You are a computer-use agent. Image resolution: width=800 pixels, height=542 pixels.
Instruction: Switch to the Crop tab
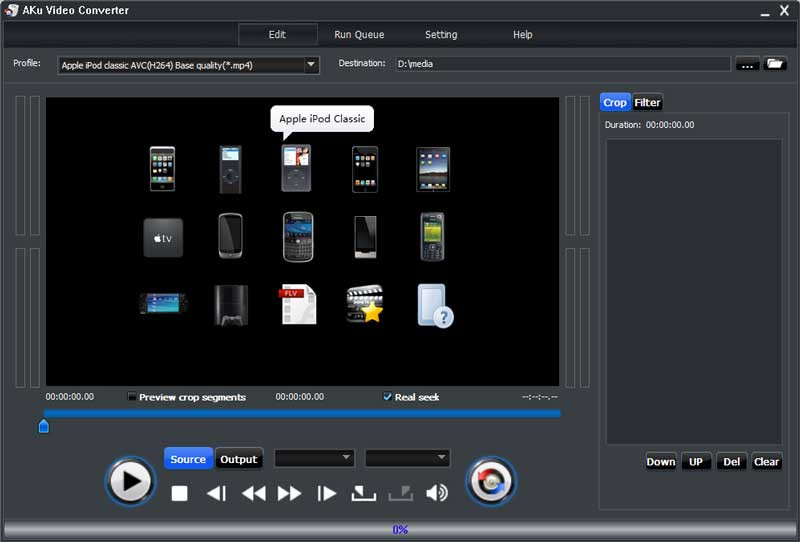615,103
